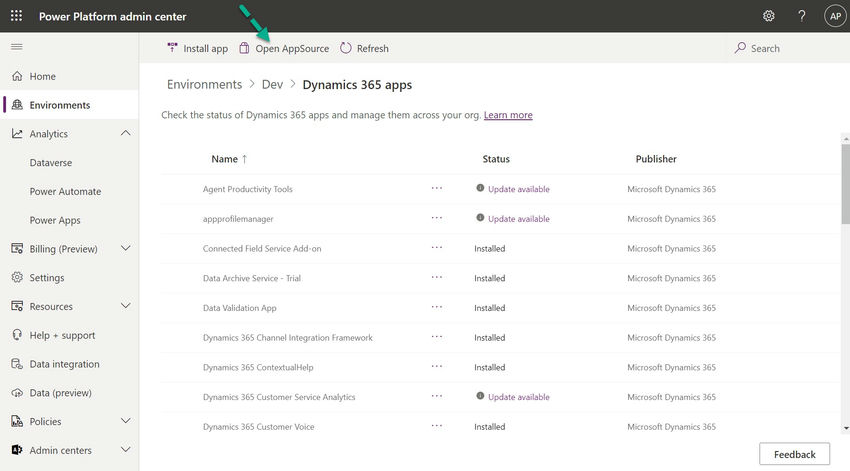Click the Environments sidebar icon
This screenshot has width=850, height=471.
tap(17, 105)
